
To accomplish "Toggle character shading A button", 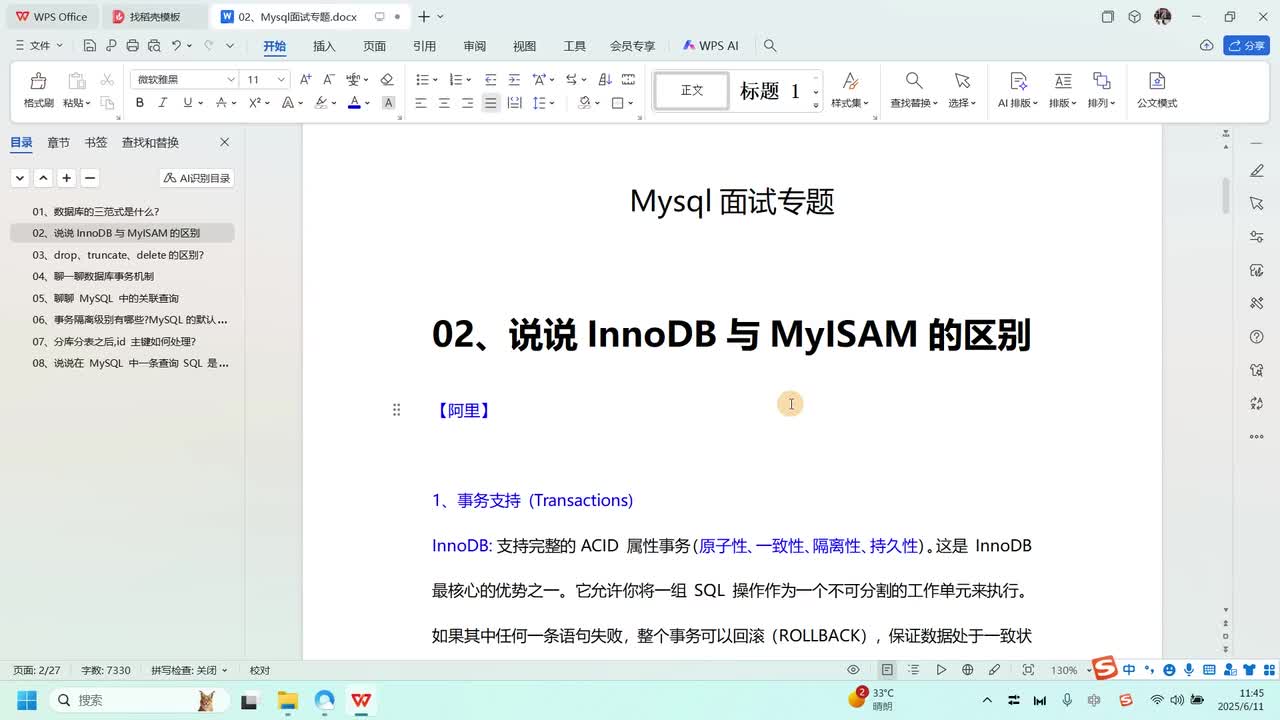I will [389, 103].
